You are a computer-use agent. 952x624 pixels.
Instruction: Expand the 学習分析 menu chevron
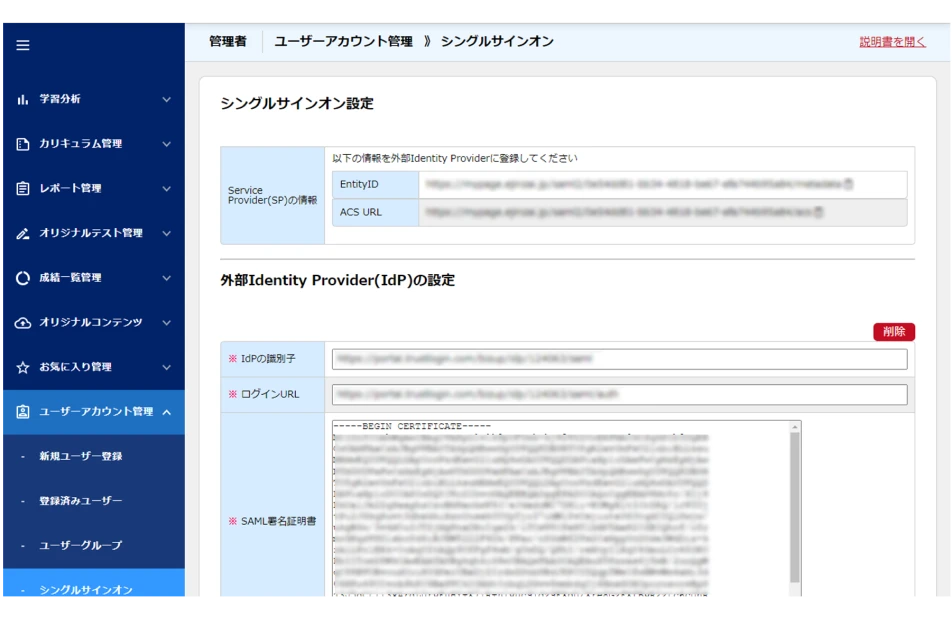(x=166, y=100)
